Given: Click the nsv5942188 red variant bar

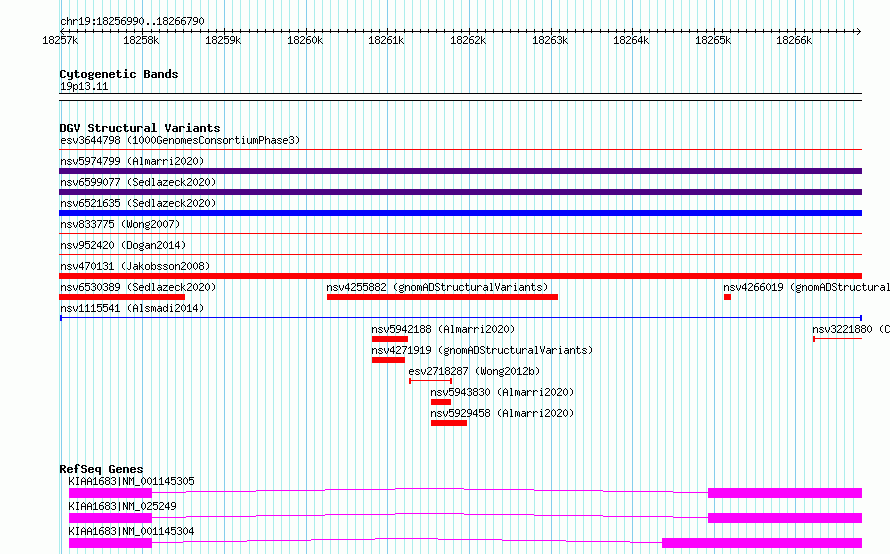Looking at the screenshot, I should (390, 339).
